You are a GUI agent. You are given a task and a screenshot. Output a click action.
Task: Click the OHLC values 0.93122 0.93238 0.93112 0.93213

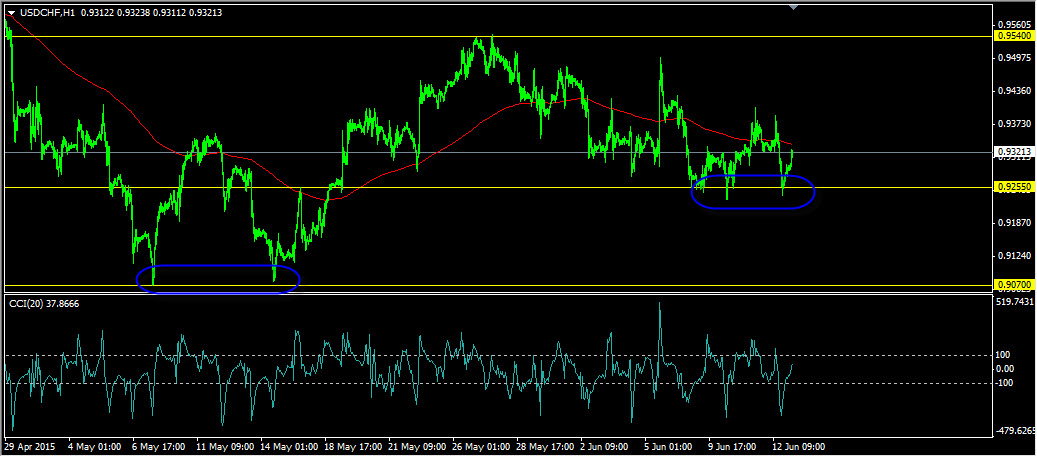pyautogui.click(x=151, y=13)
